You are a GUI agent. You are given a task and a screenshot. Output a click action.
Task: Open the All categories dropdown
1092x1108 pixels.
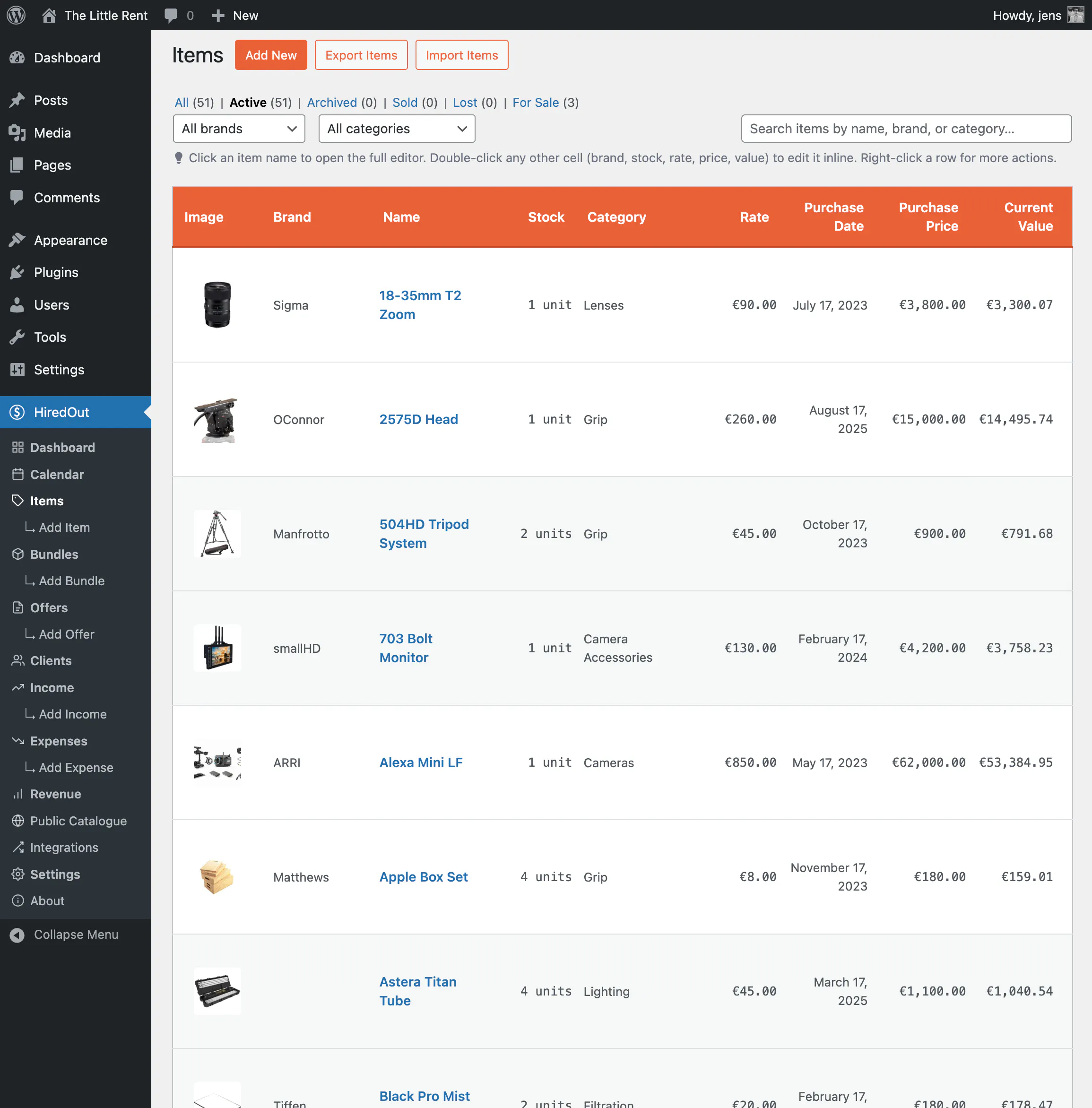(397, 129)
